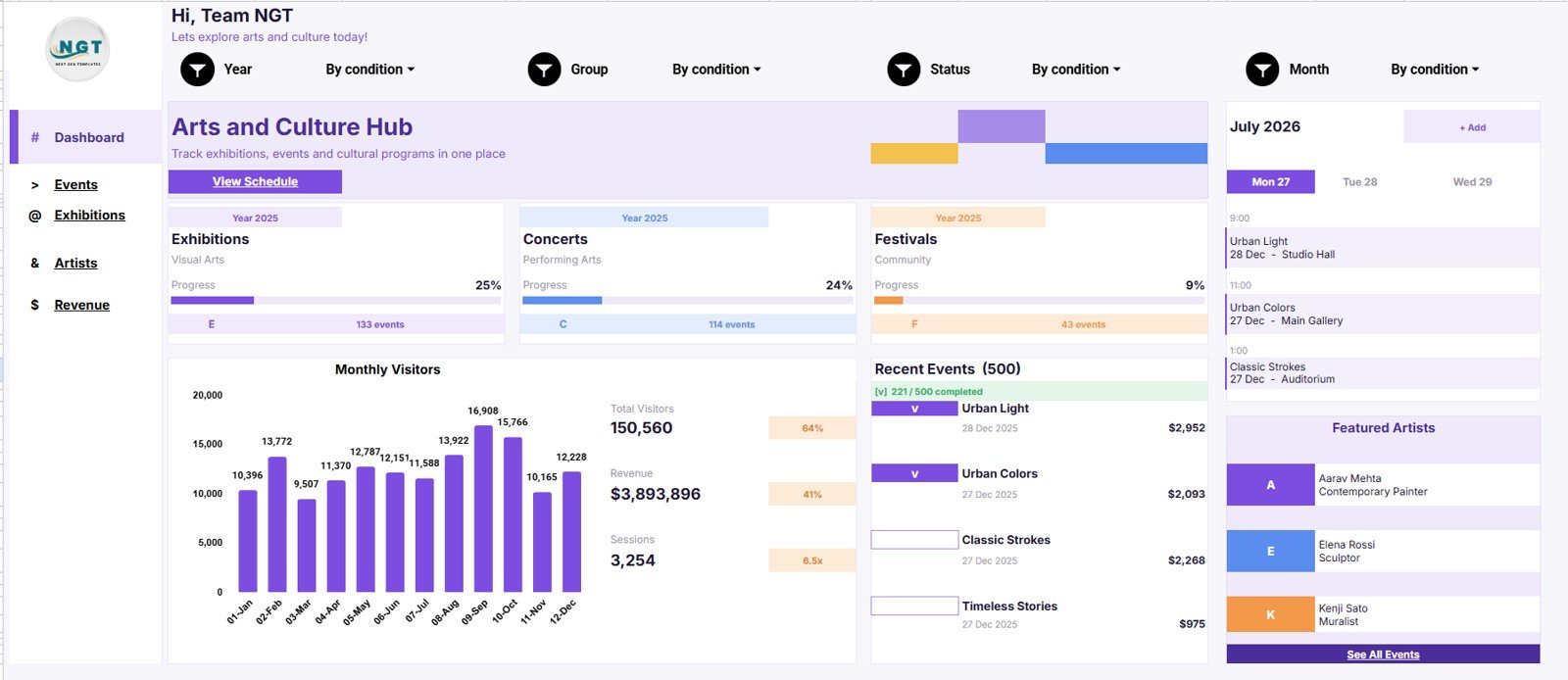Check the Classic Strokes event checkbox
1568x680 pixels.
pyautogui.click(x=914, y=540)
